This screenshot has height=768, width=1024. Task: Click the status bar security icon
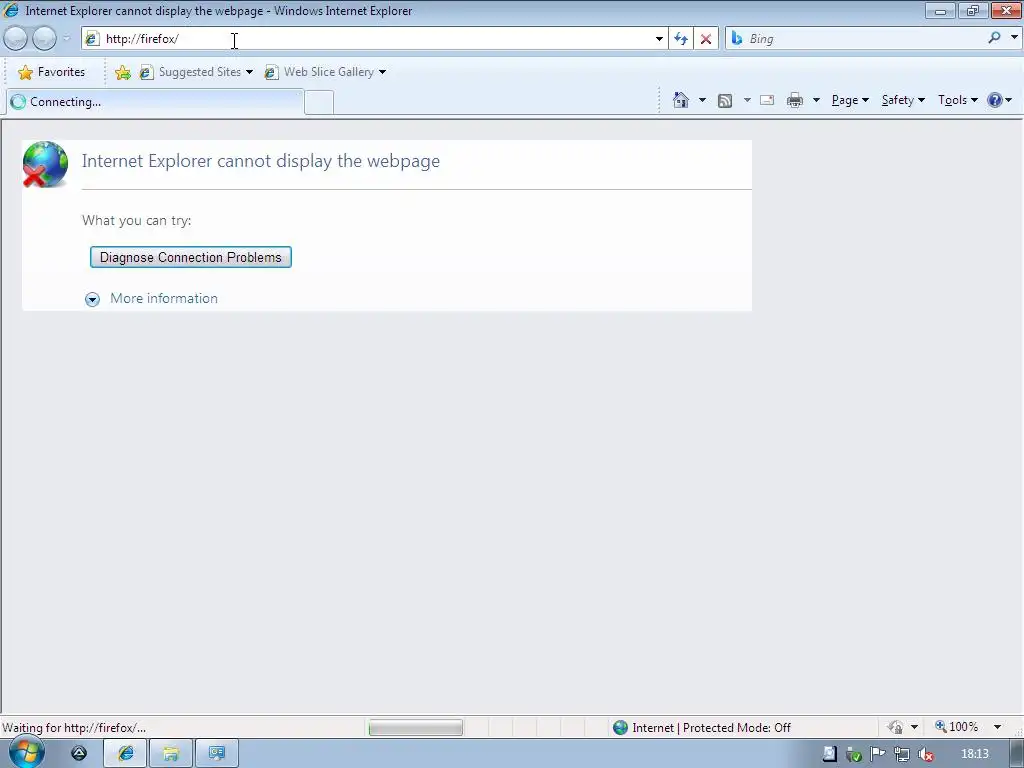tap(895, 727)
